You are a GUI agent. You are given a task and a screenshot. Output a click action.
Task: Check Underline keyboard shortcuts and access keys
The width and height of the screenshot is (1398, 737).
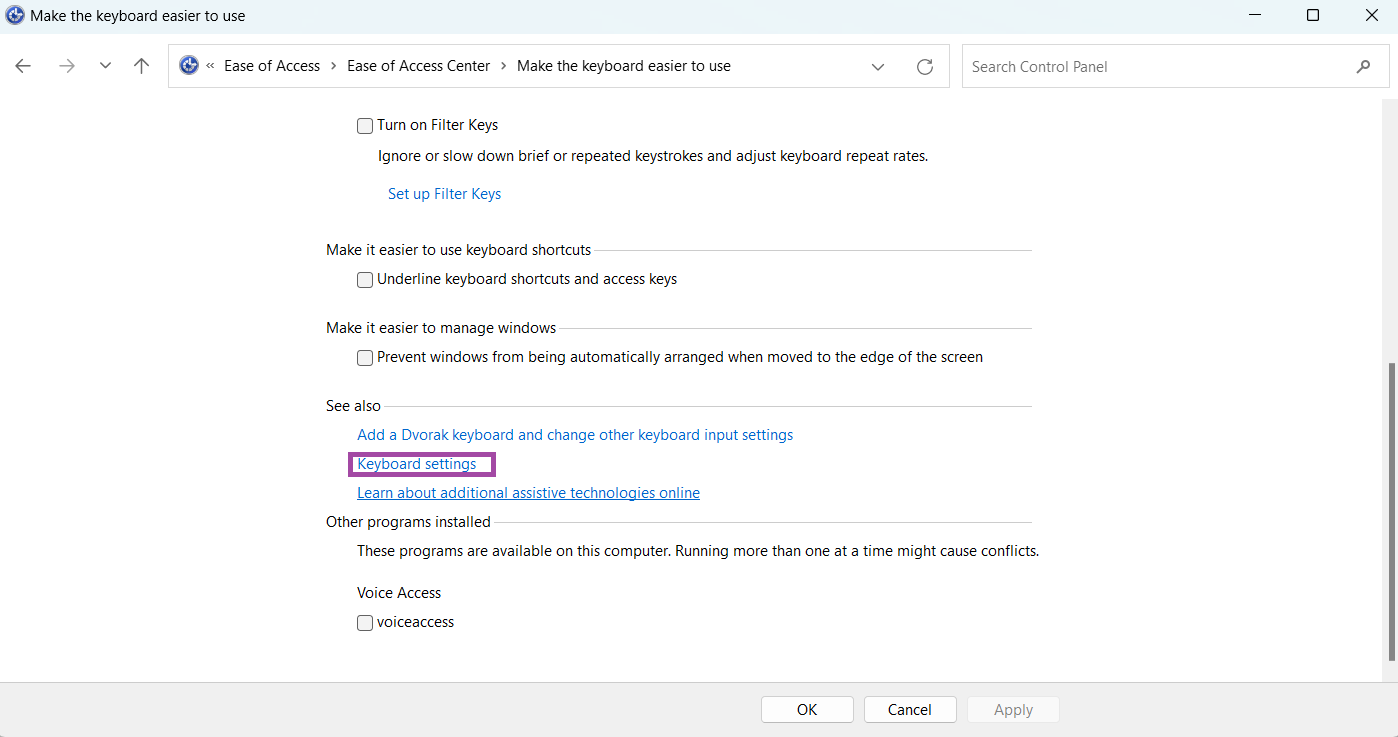click(365, 280)
